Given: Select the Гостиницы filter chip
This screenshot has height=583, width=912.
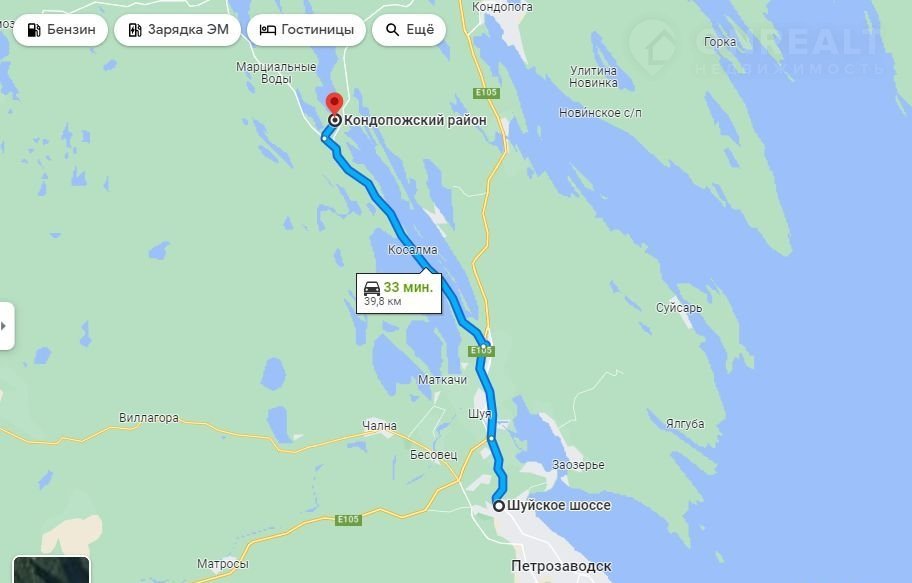Looking at the screenshot, I should [x=307, y=30].
